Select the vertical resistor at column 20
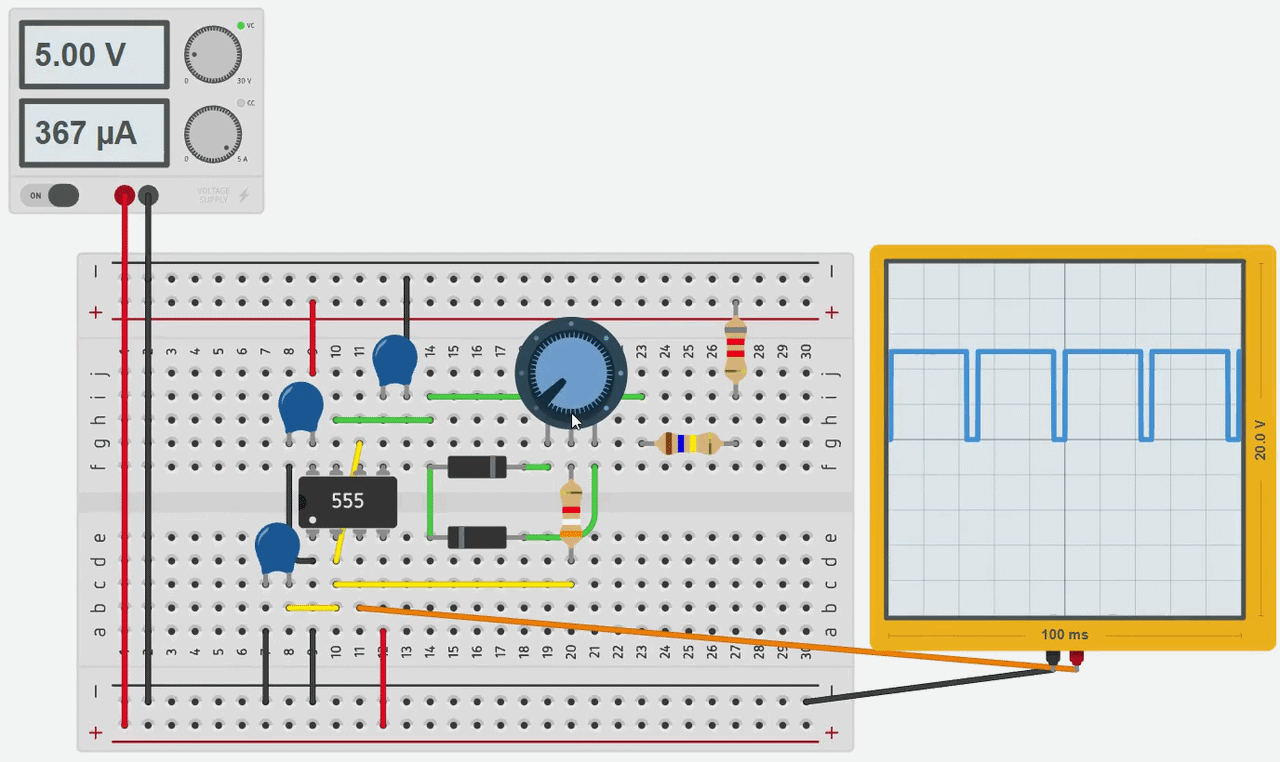This screenshot has width=1280, height=762. click(x=571, y=513)
